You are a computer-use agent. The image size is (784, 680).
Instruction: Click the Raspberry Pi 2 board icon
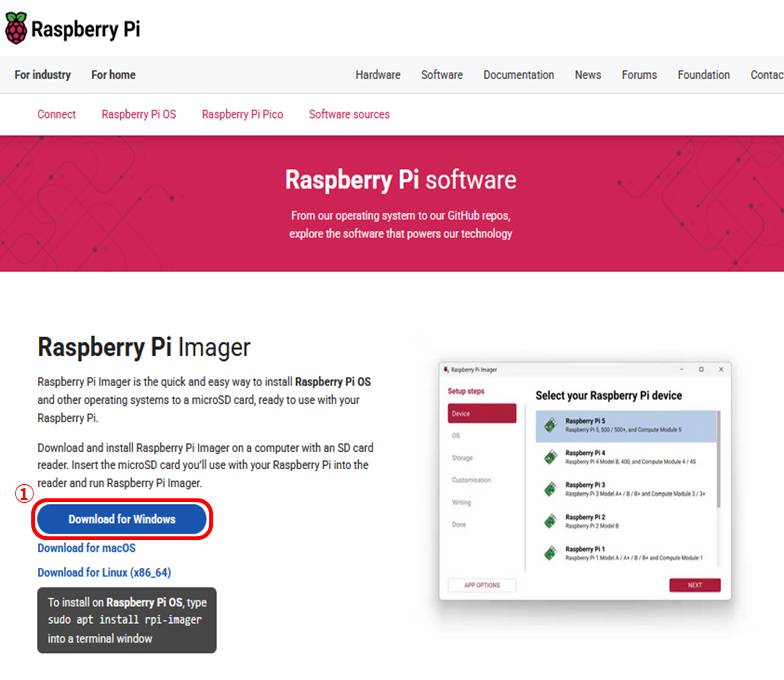(x=550, y=521)
